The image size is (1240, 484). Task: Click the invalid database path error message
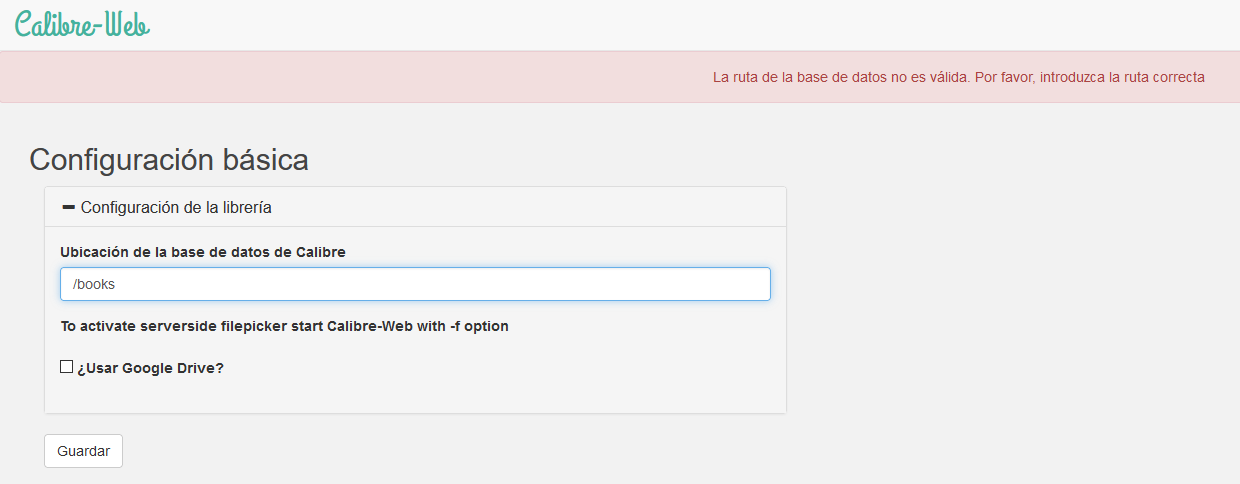tap(958, 77)
